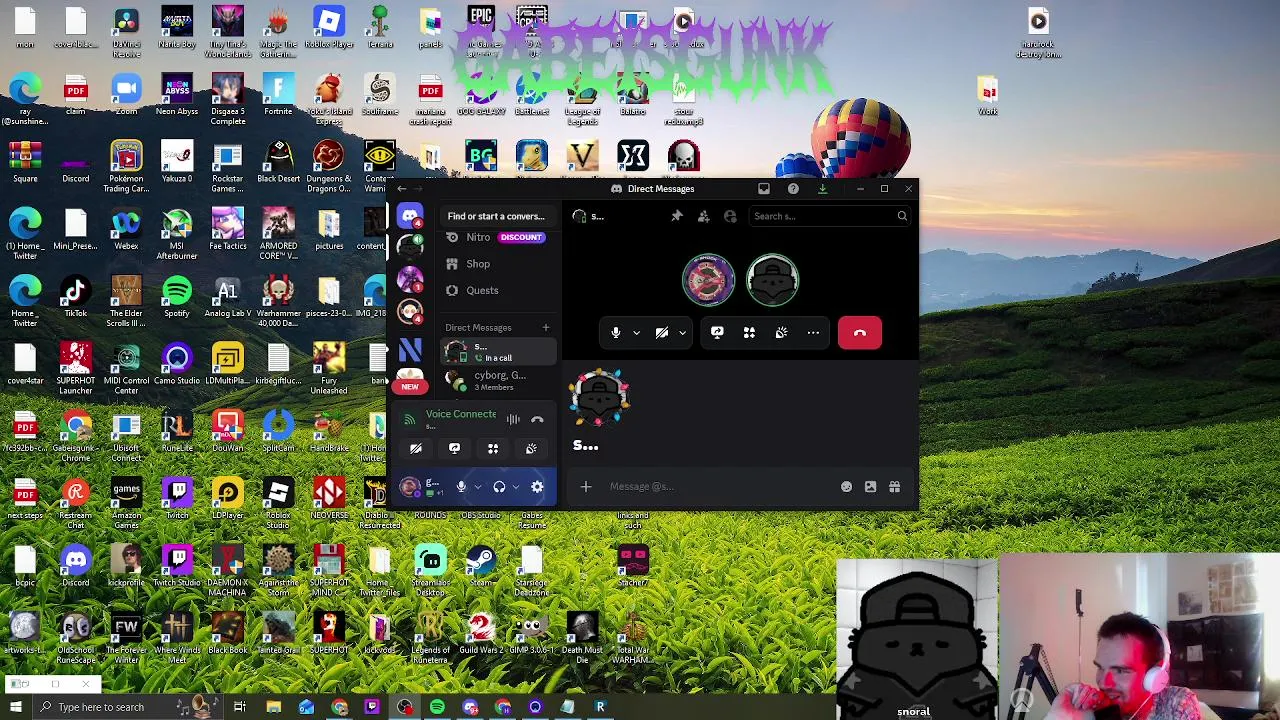Toggle user profile panel icon in header
Screen dimensions: 1280x720
tap(730, 216)
